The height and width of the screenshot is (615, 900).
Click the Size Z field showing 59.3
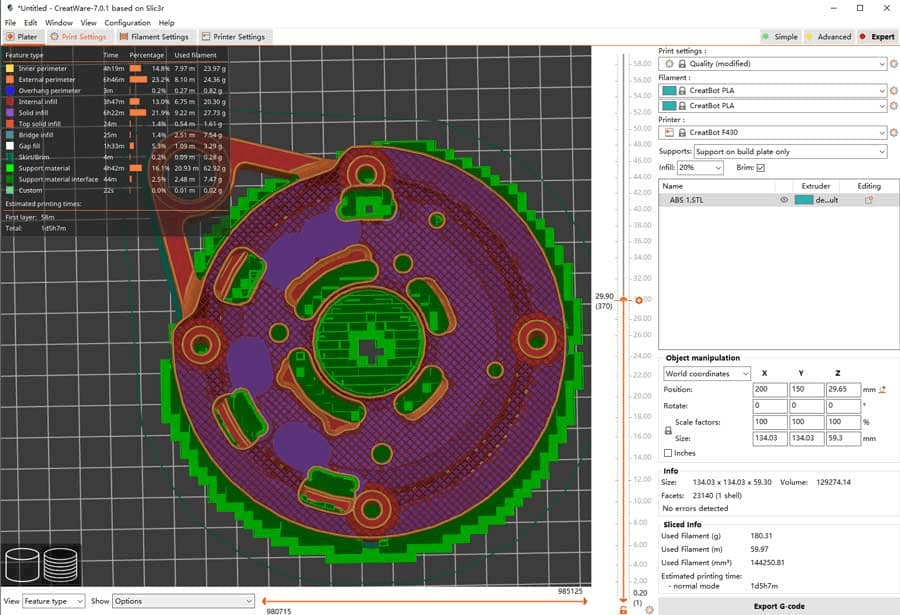[x=843, y=438]
